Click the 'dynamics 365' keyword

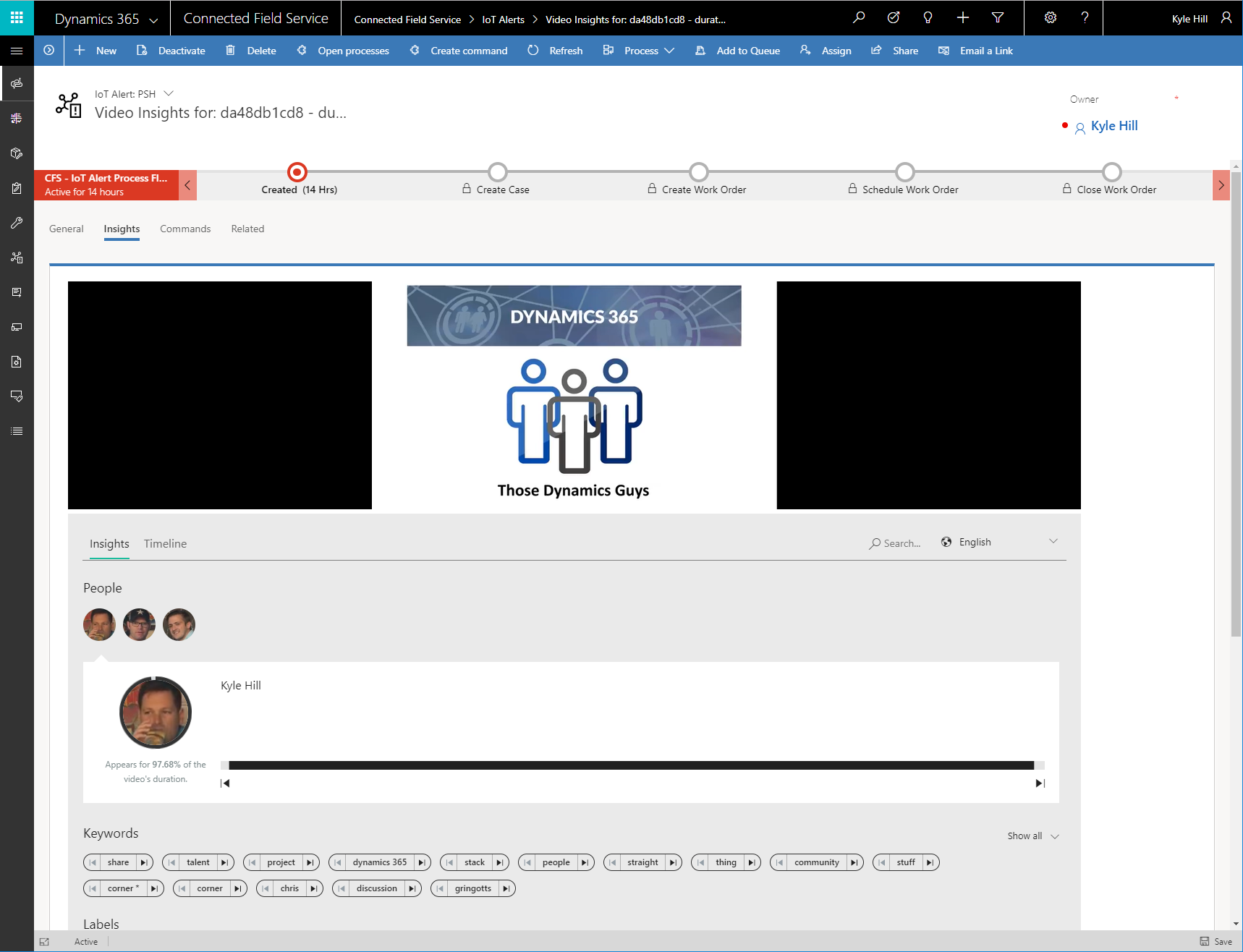tap(380, 862)
